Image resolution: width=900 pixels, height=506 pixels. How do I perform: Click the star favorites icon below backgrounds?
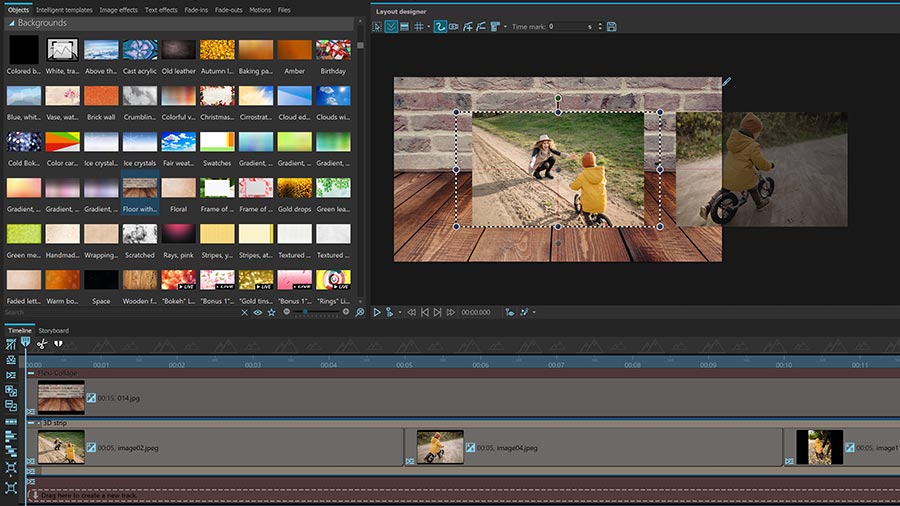(271, 312)
